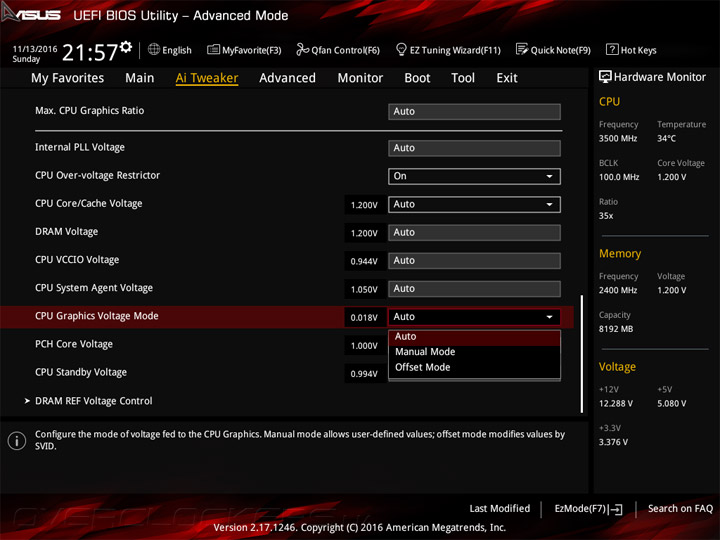Collapse the CPU Graphics Voltage Mode dropdown
Image resolution: width=720 pixels, height=540 pixels.
pyautogui.click(x=474, y=317)
